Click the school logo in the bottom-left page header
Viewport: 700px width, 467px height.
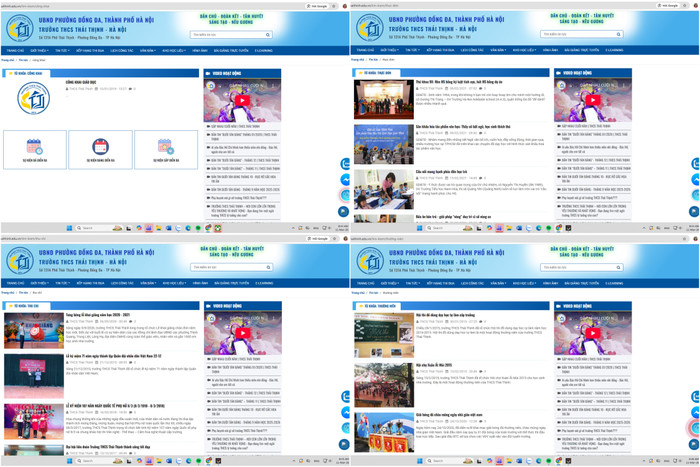pyautogui.click(x=19, y=261)
